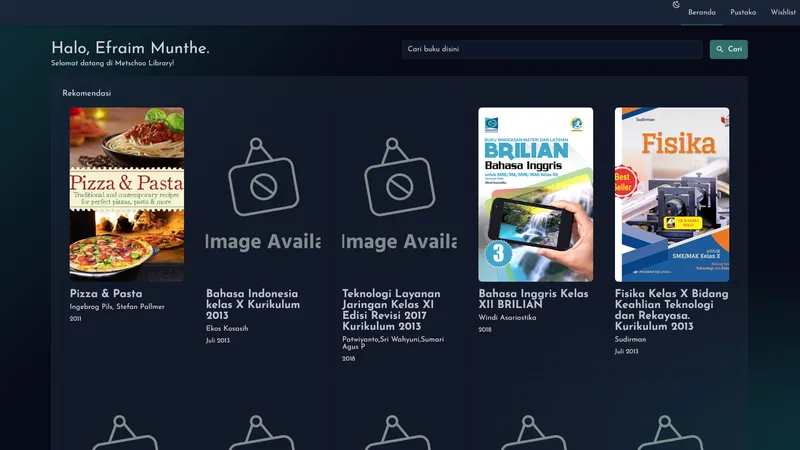Click 'Juli 2013' under Bahasa Indonesia book
Viewport: 800px width, 450px height.
click(x=218, y=340)
